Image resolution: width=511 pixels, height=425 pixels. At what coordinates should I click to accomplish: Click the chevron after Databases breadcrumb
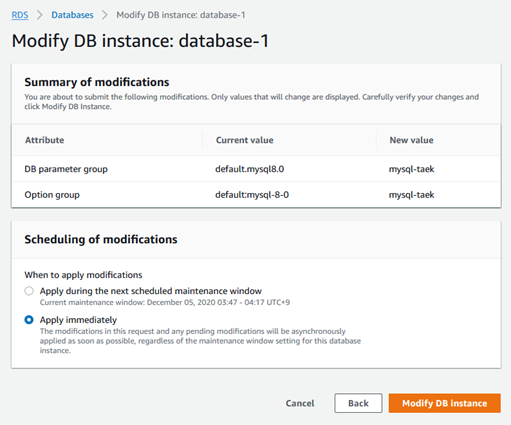[x=105, y=15]
